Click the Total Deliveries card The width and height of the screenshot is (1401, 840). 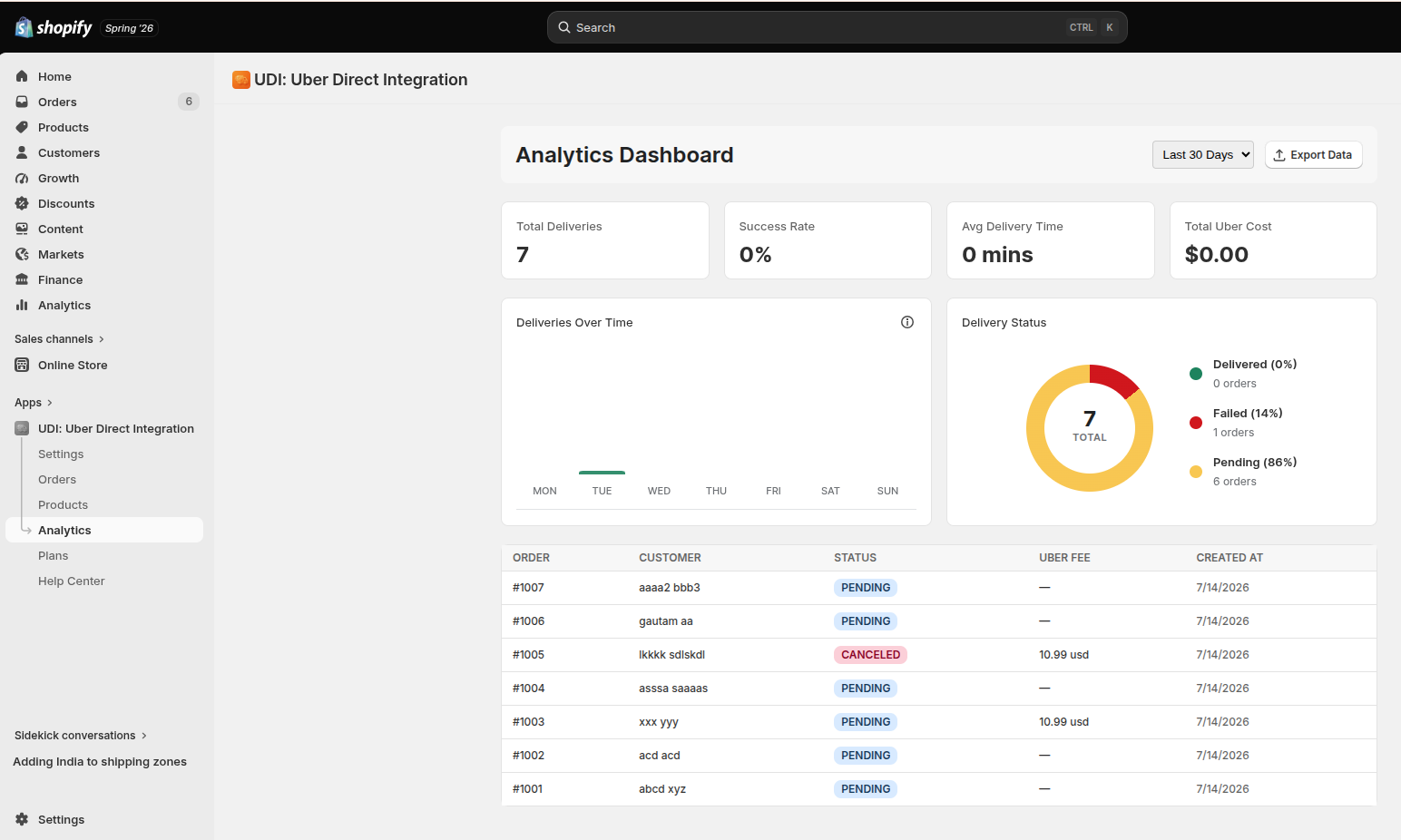pos(605,240)
